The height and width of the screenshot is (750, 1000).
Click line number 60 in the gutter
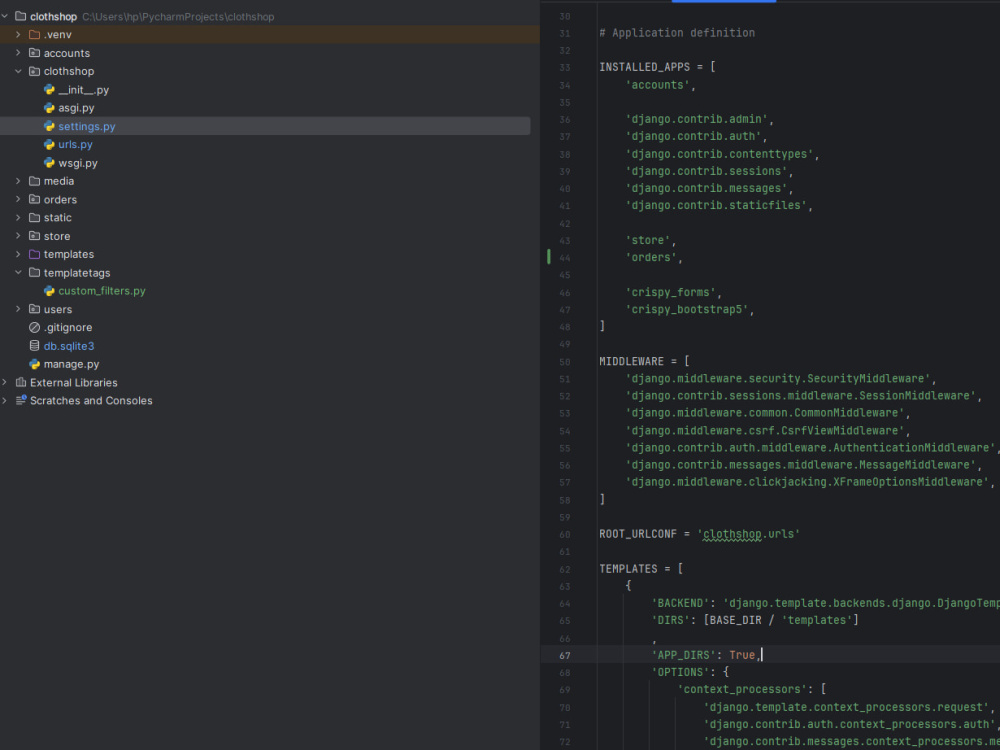[564, 534]
